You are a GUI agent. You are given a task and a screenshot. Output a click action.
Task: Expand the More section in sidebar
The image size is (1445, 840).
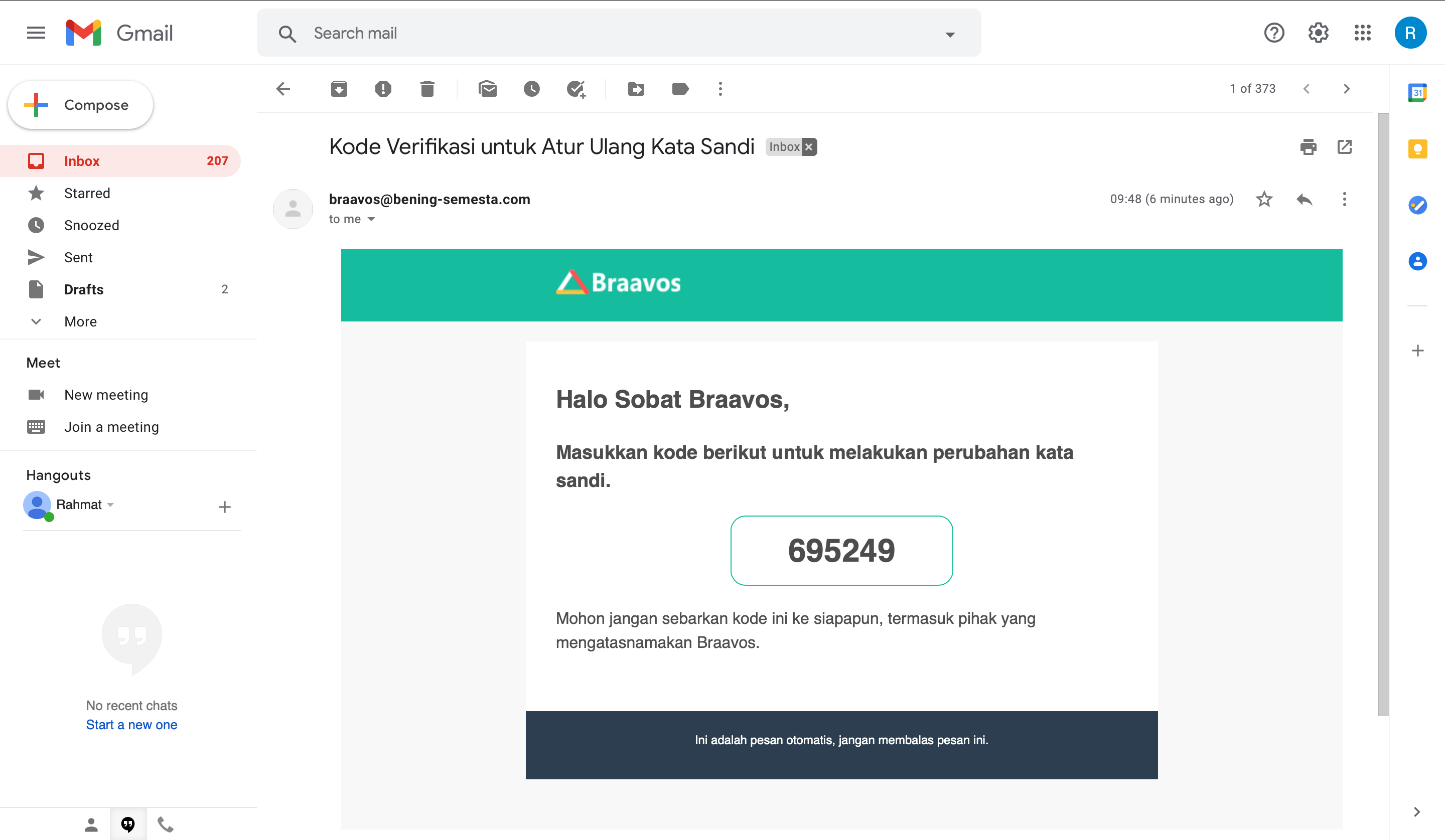pyautogui.click(x=80, y=321)
